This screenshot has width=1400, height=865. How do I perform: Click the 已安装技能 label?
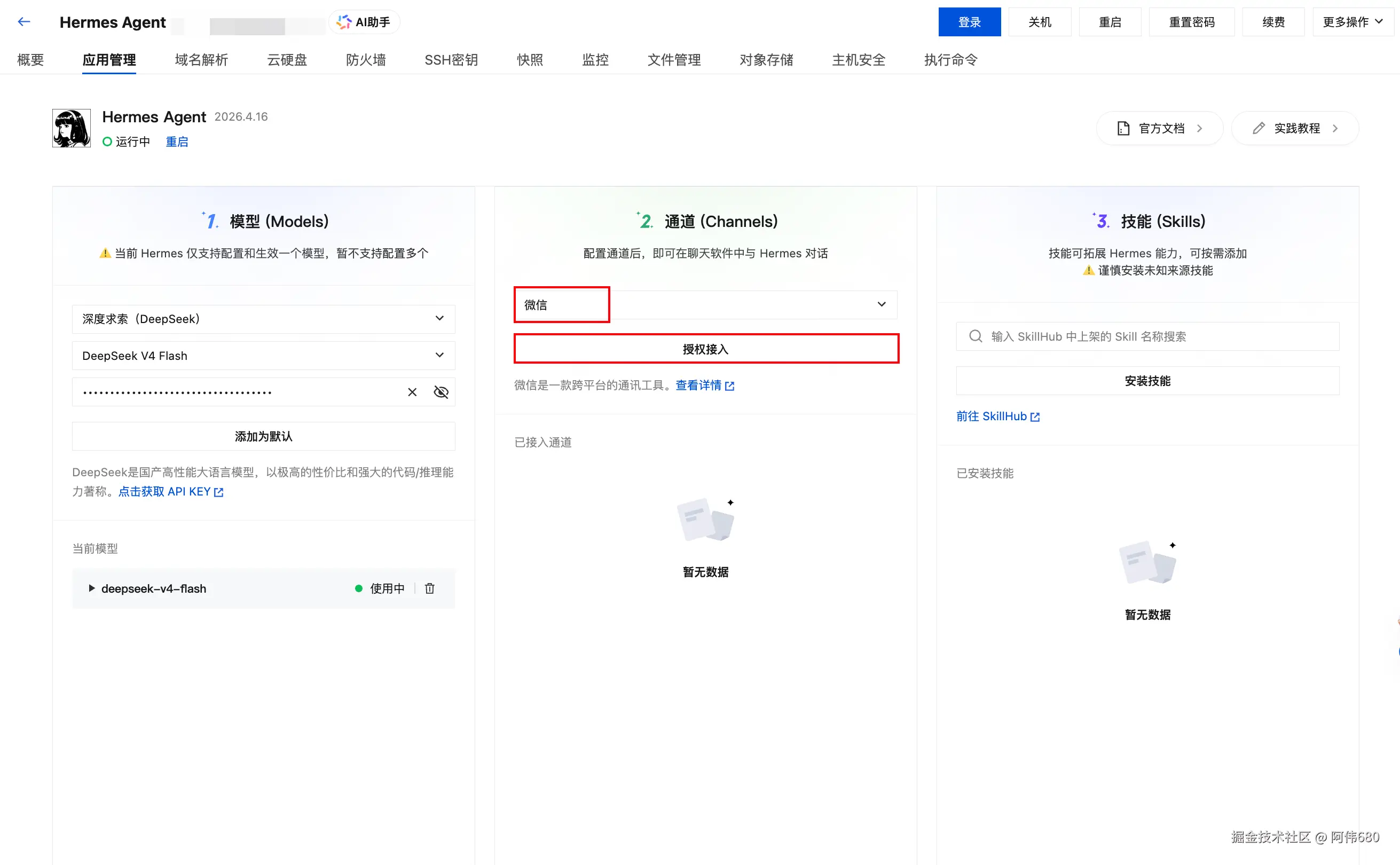pyautogui.click(x=985, y=473)
